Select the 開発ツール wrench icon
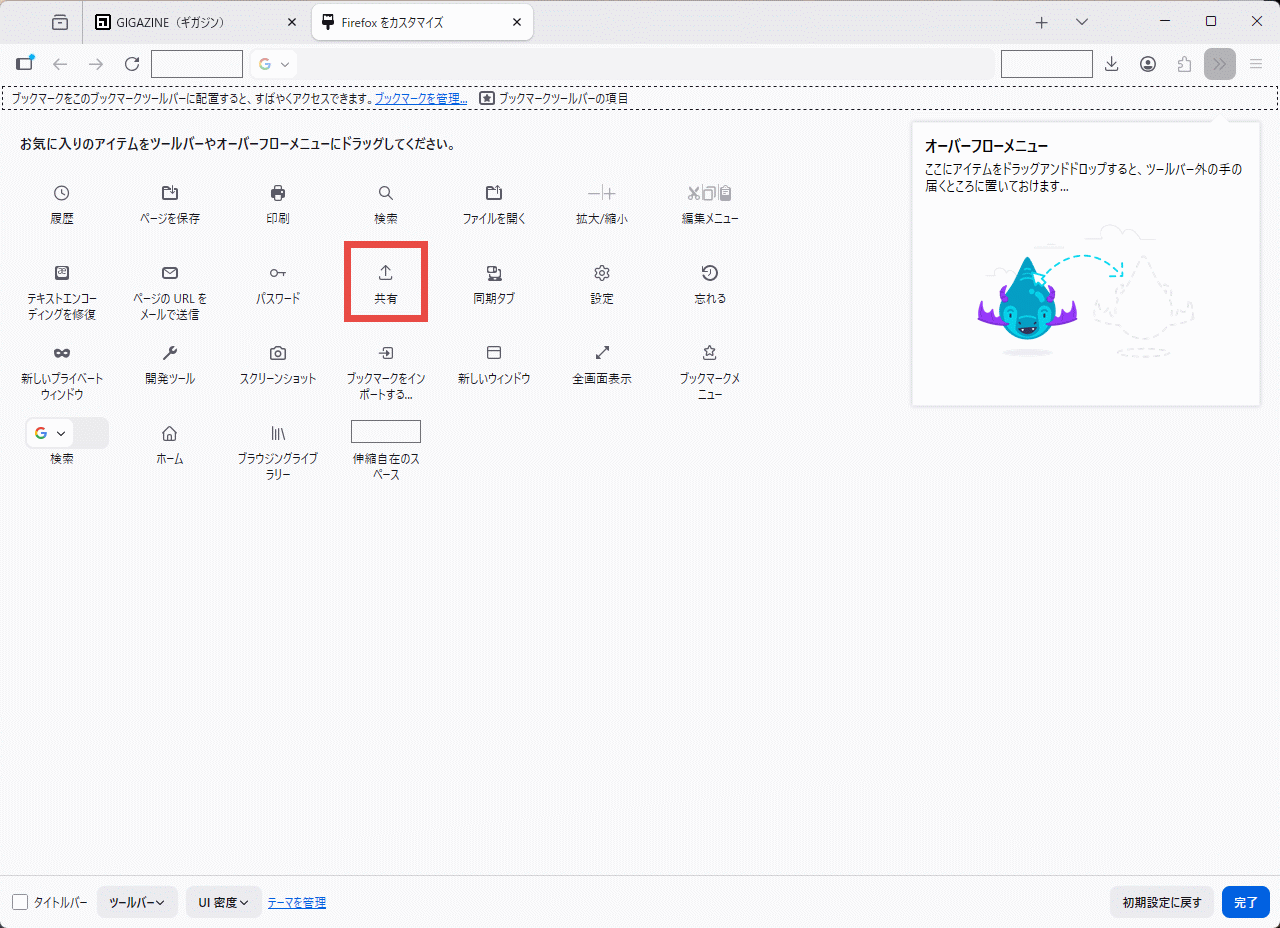 [170, 353]
